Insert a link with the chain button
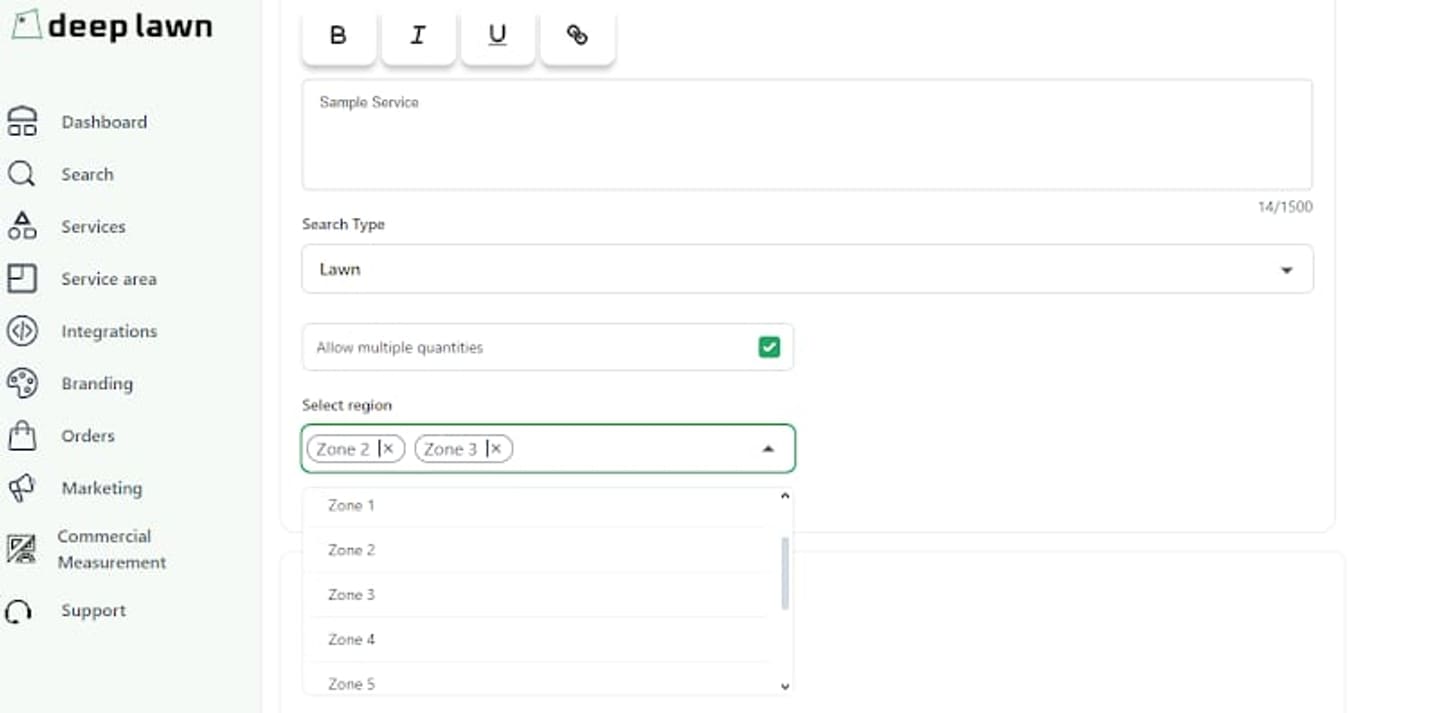The image size is (1440, 713). (x=577, y=36)
